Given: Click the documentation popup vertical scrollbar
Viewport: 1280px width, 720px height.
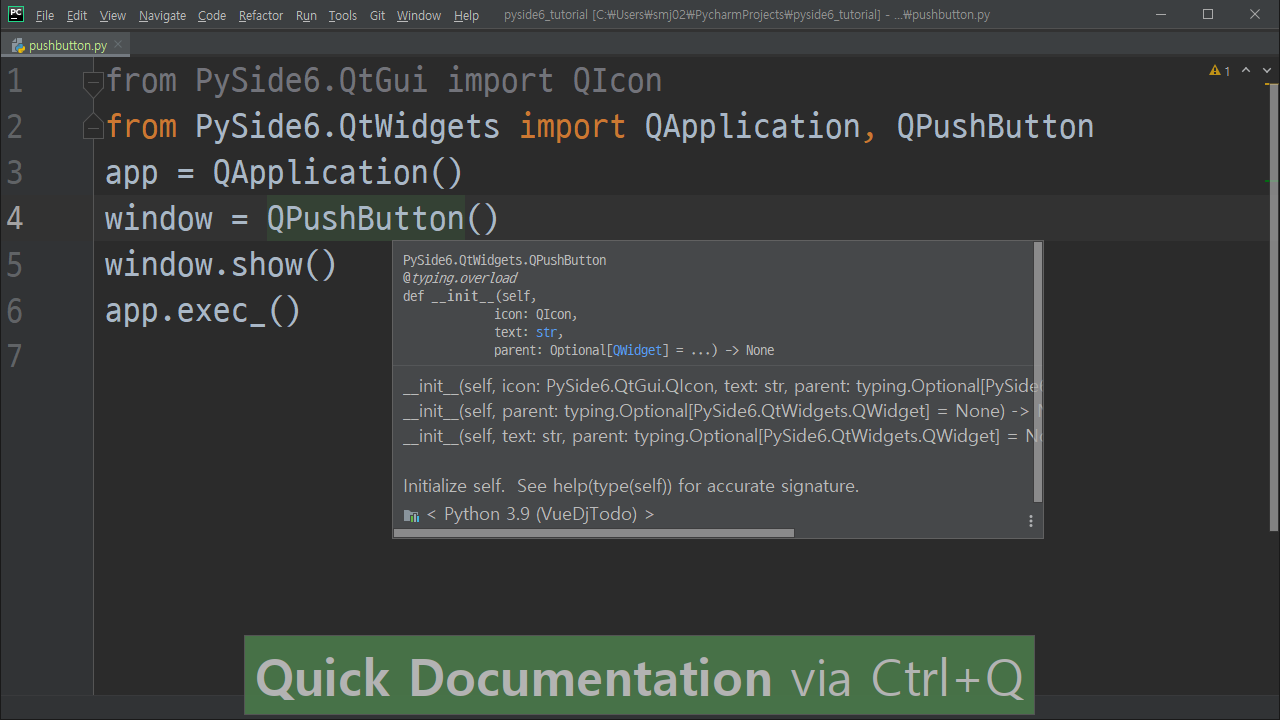Looking at the screenshot, I should (x=1038, y=372).
